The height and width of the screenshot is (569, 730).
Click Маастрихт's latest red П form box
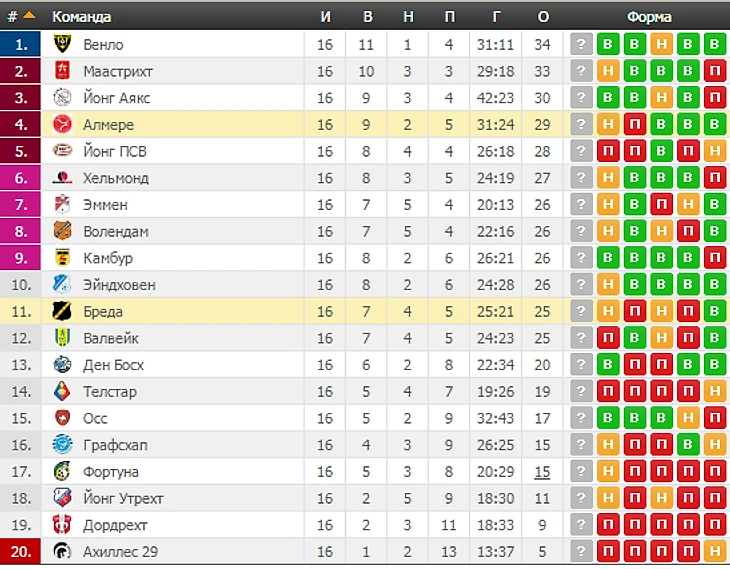tap(715, 71)
